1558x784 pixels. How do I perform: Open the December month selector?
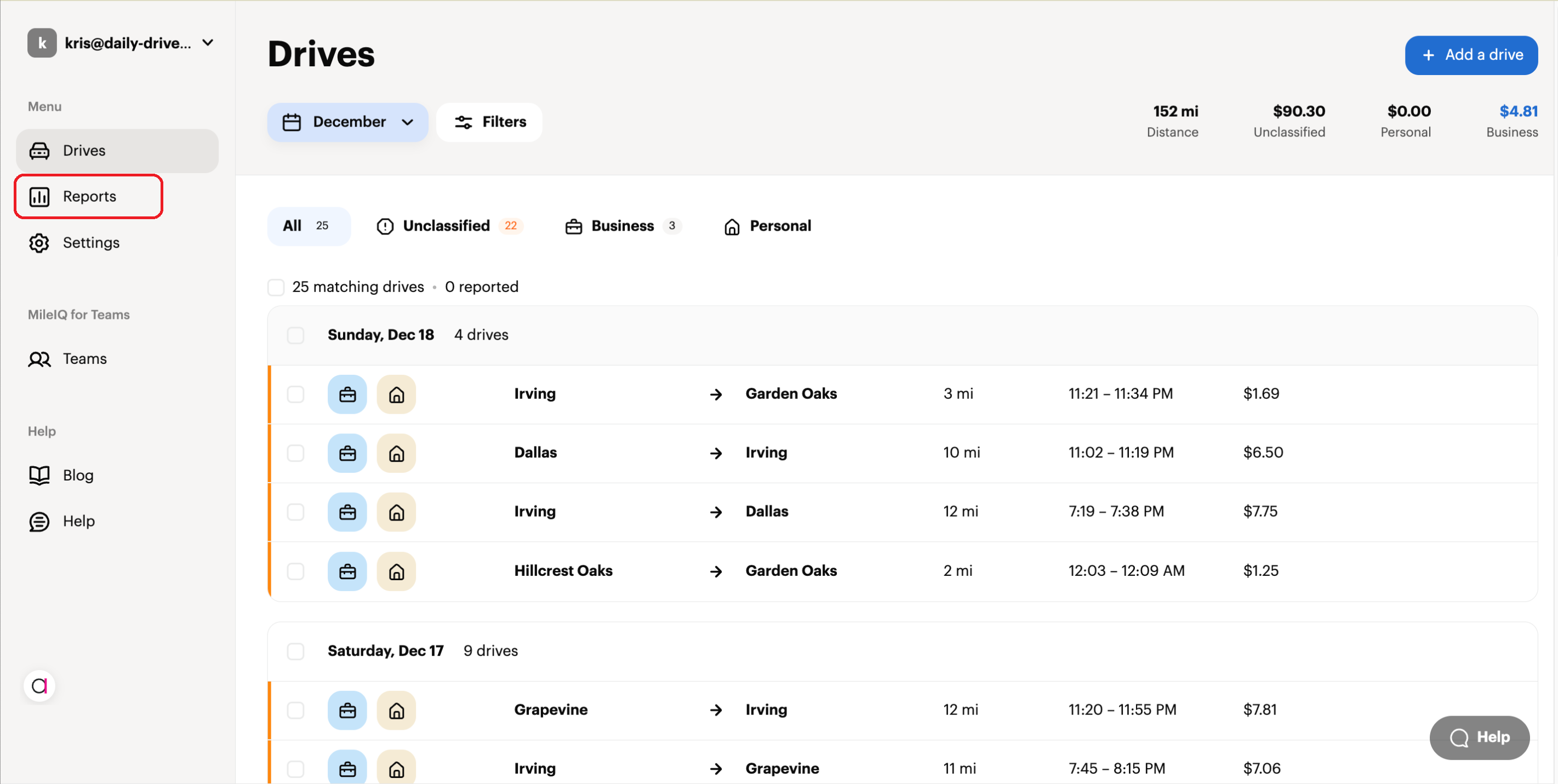coord(347,122)
